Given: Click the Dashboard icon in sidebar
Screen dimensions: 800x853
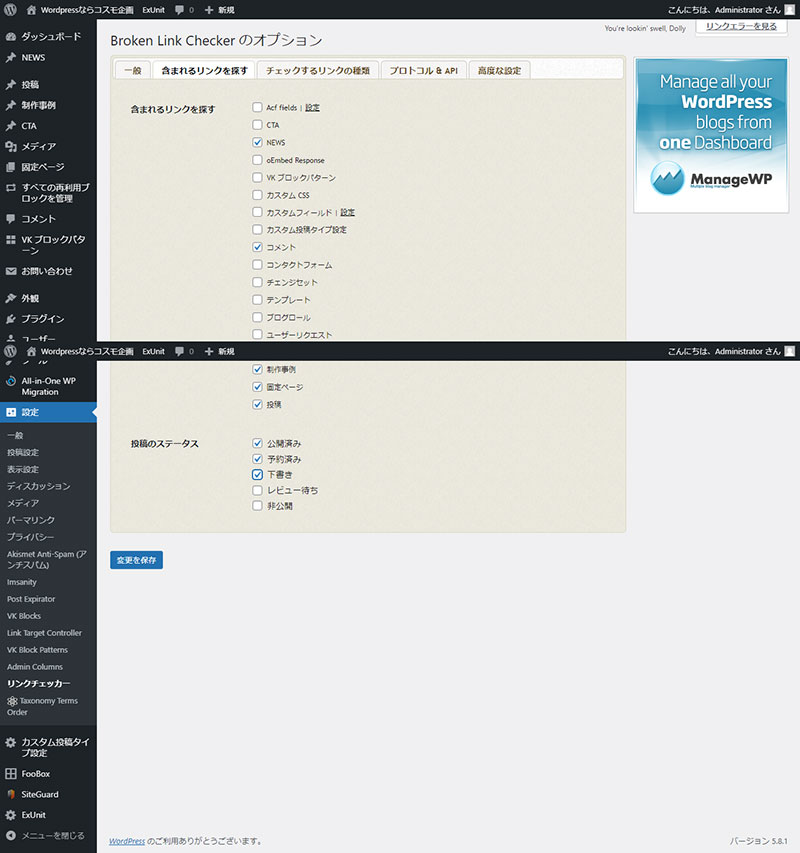Looking at the screenshot, I should coord(11,36).
